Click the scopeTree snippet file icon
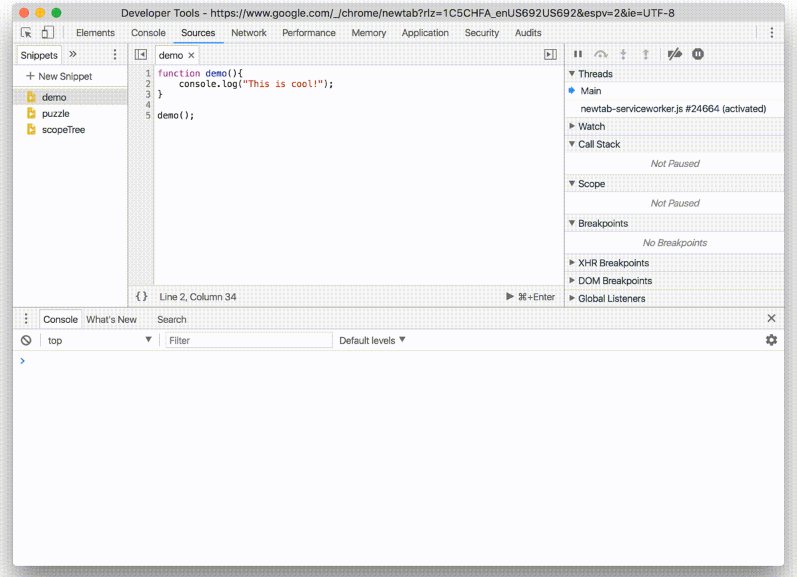 (x=31, y=129)
